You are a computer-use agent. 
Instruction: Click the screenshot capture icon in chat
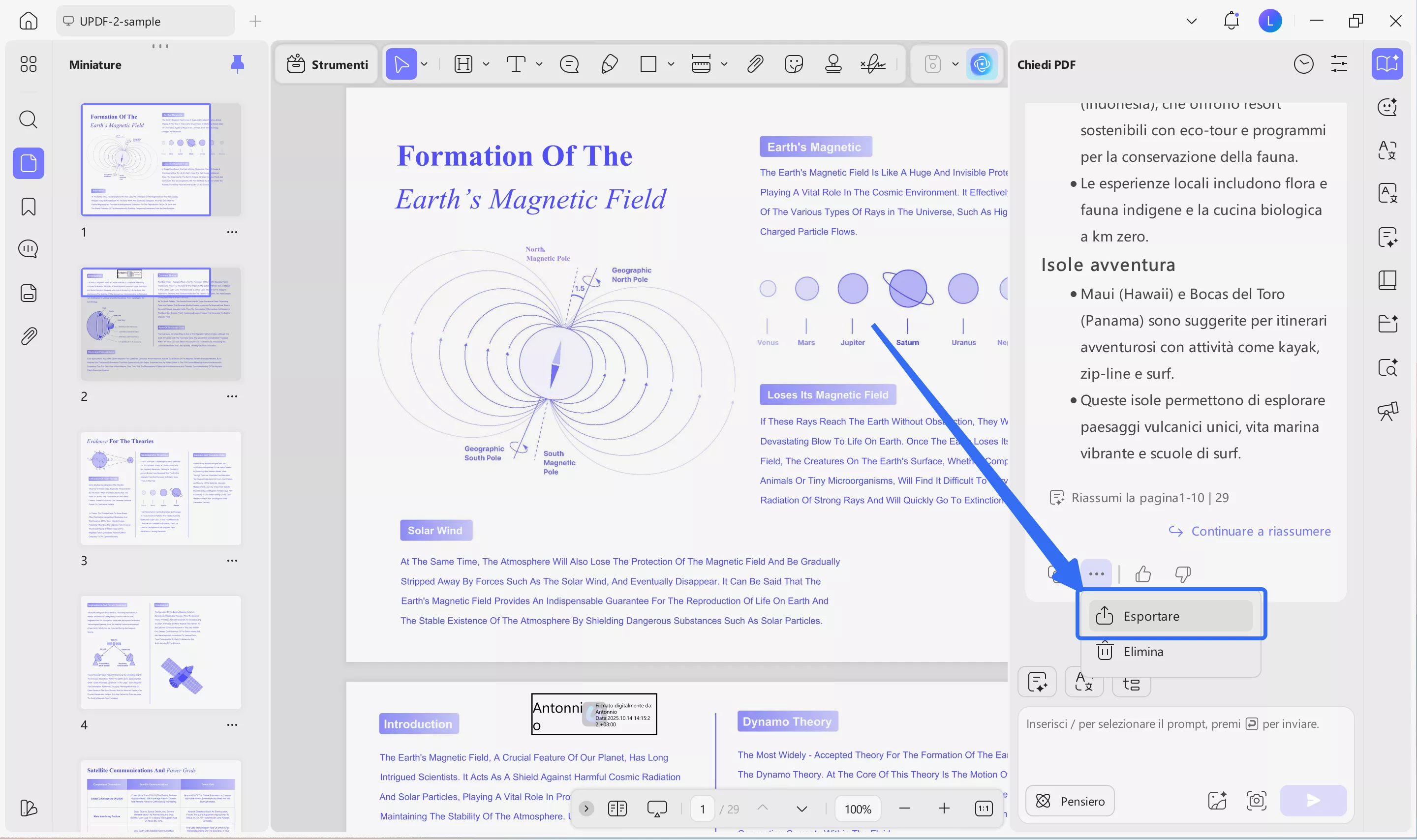(1256, 800)
